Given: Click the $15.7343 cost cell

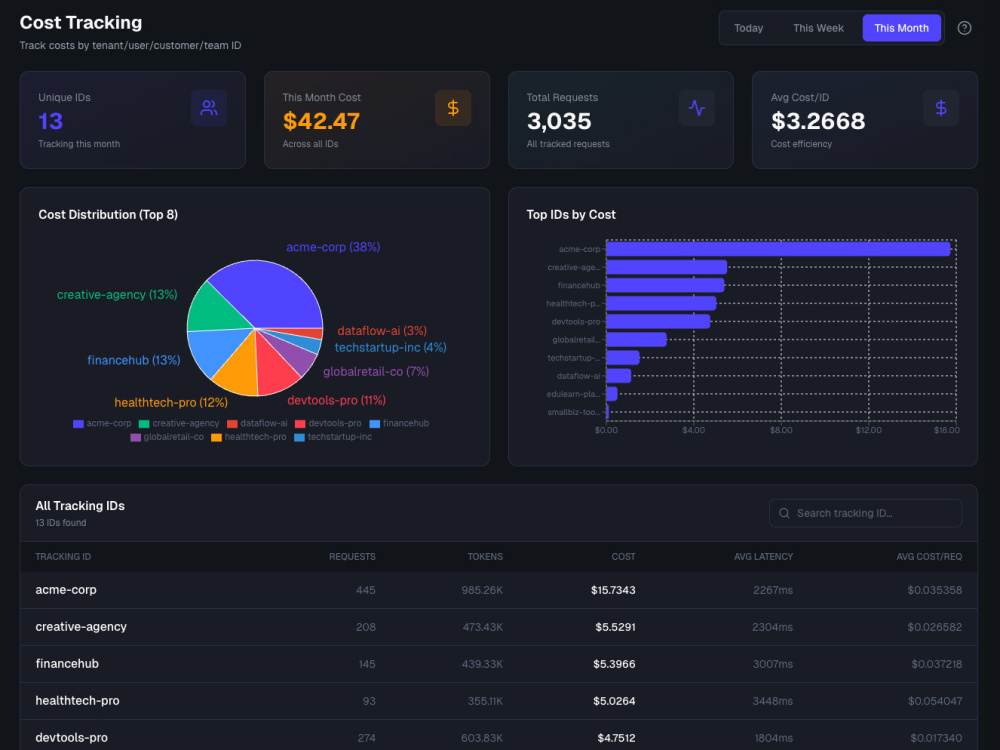Looking at the screenshot, I should (613, 590).
